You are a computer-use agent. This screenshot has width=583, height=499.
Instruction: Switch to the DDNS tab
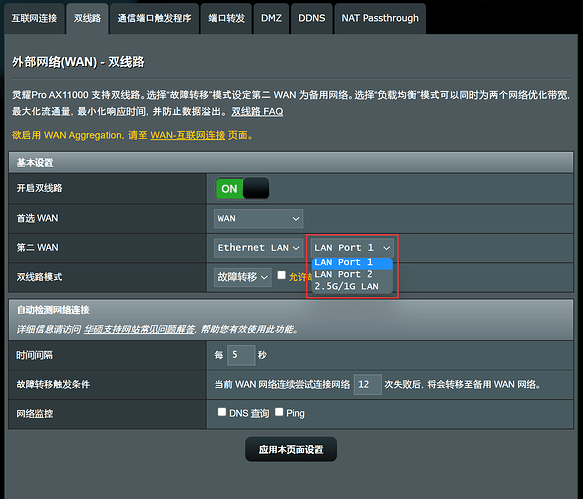(312, 19)
